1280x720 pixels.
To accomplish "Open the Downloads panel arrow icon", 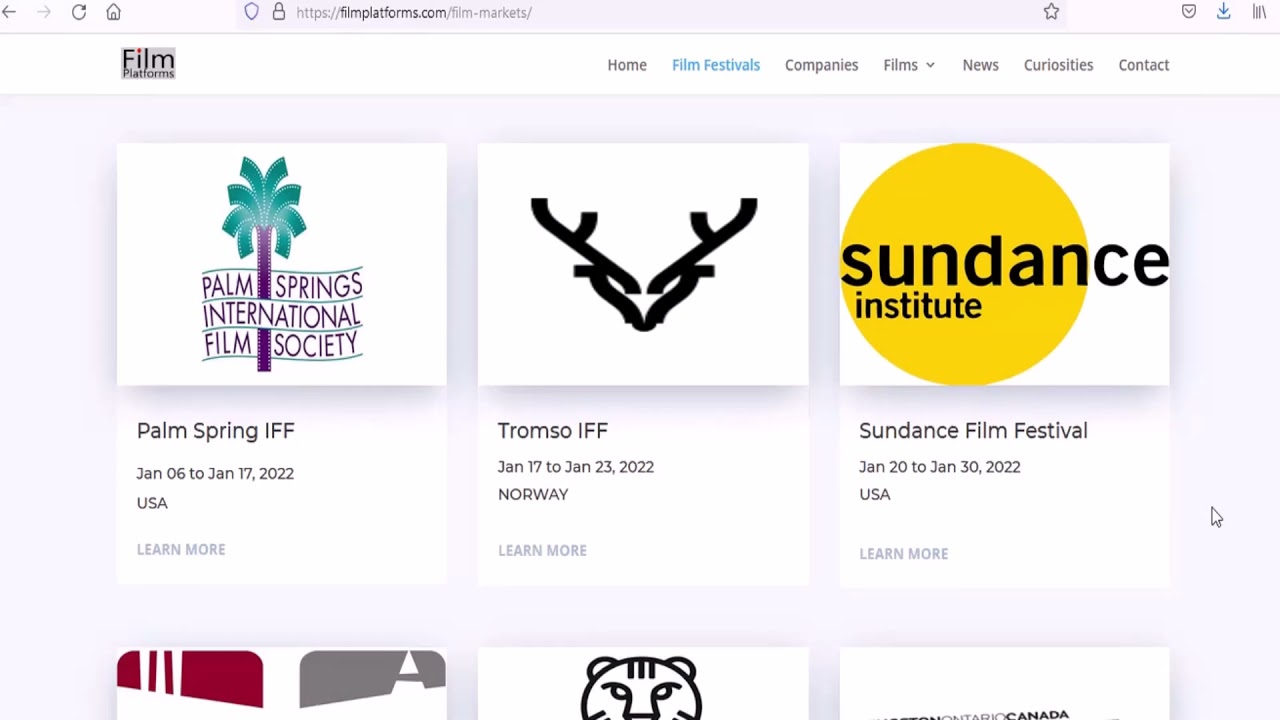I will (1223, 12).
